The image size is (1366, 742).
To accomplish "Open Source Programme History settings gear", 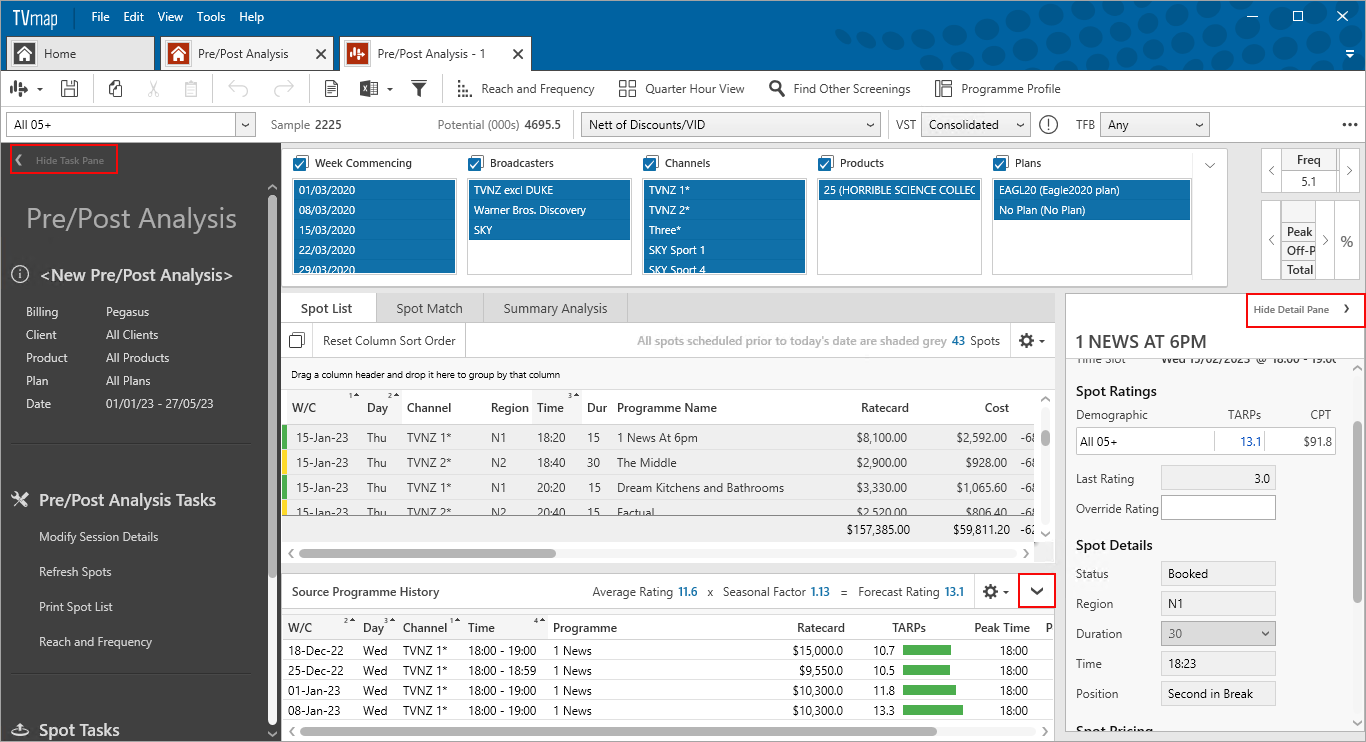I will [995, 592].
